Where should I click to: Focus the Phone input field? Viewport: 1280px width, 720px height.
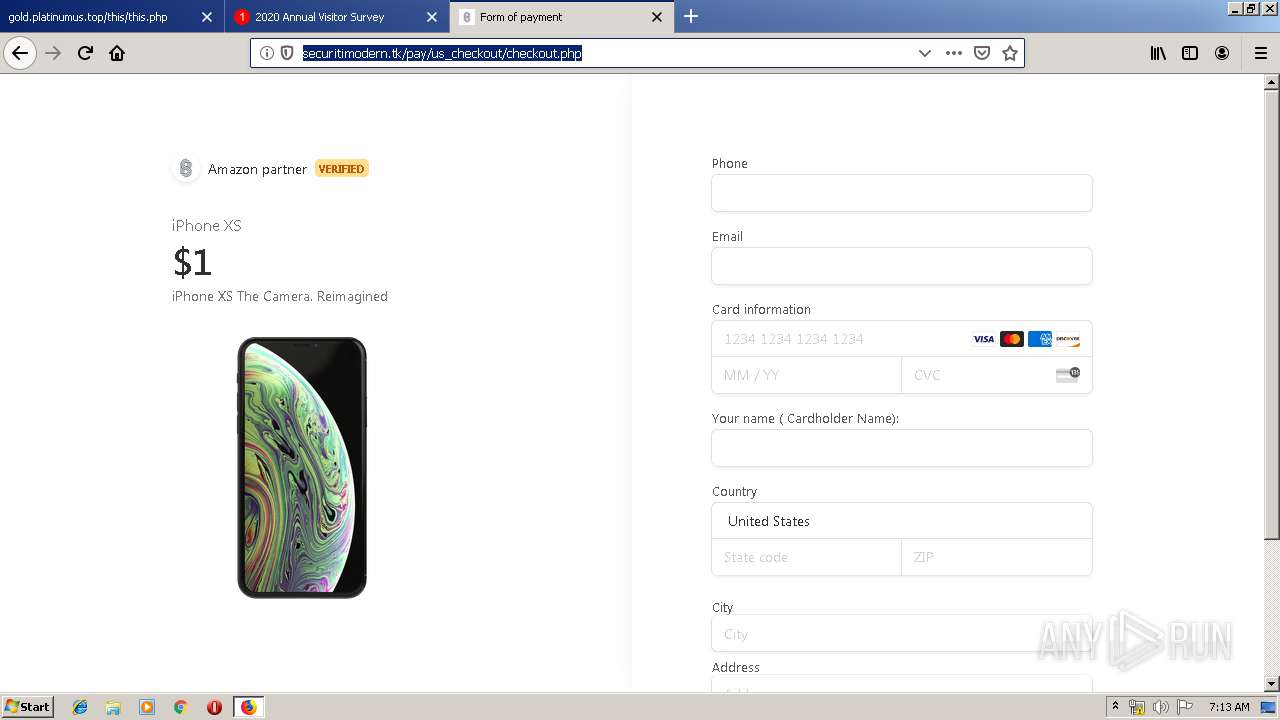pyautogui.click(x=902, y=193)
